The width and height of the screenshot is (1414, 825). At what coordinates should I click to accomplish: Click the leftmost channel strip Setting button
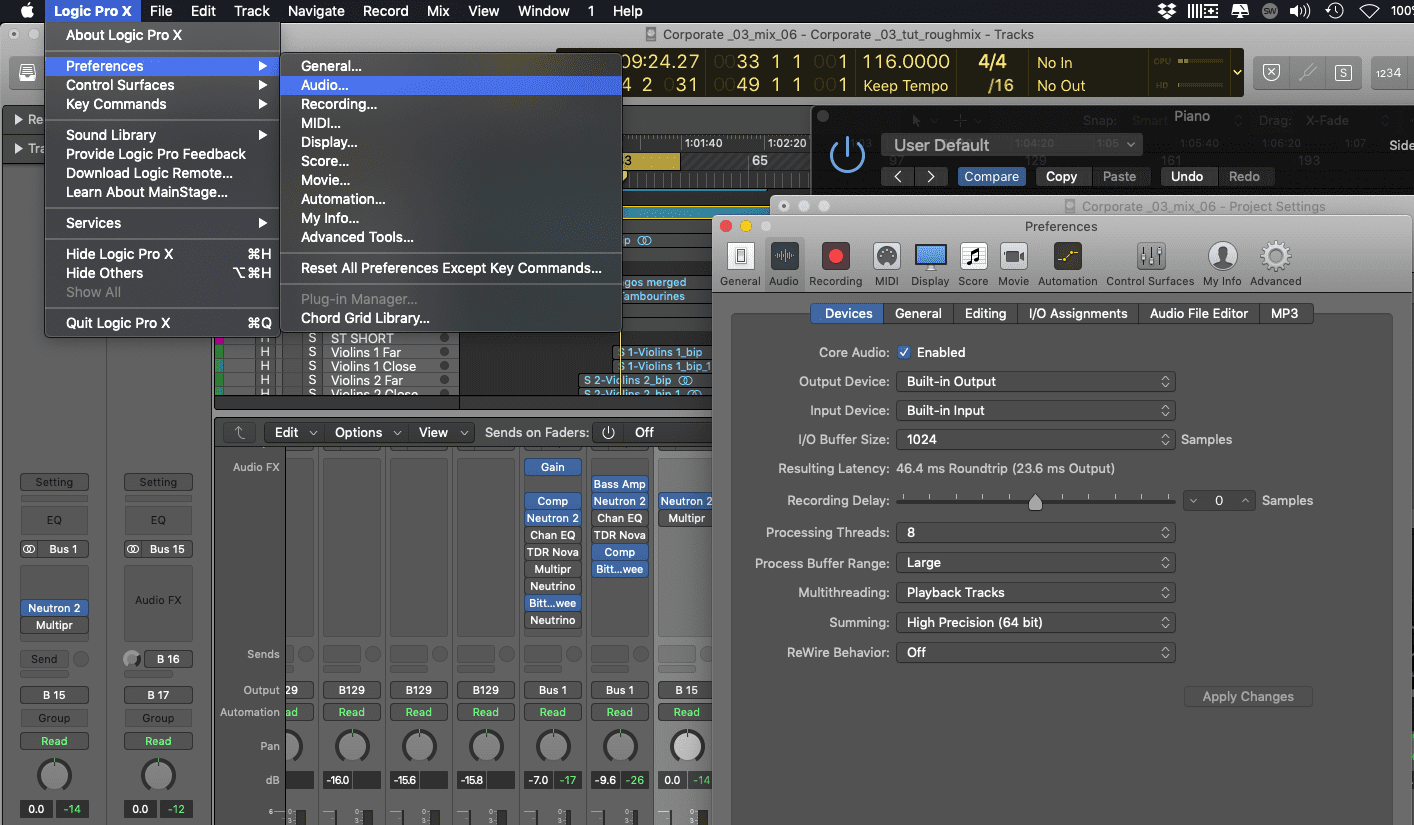point(54,482)
